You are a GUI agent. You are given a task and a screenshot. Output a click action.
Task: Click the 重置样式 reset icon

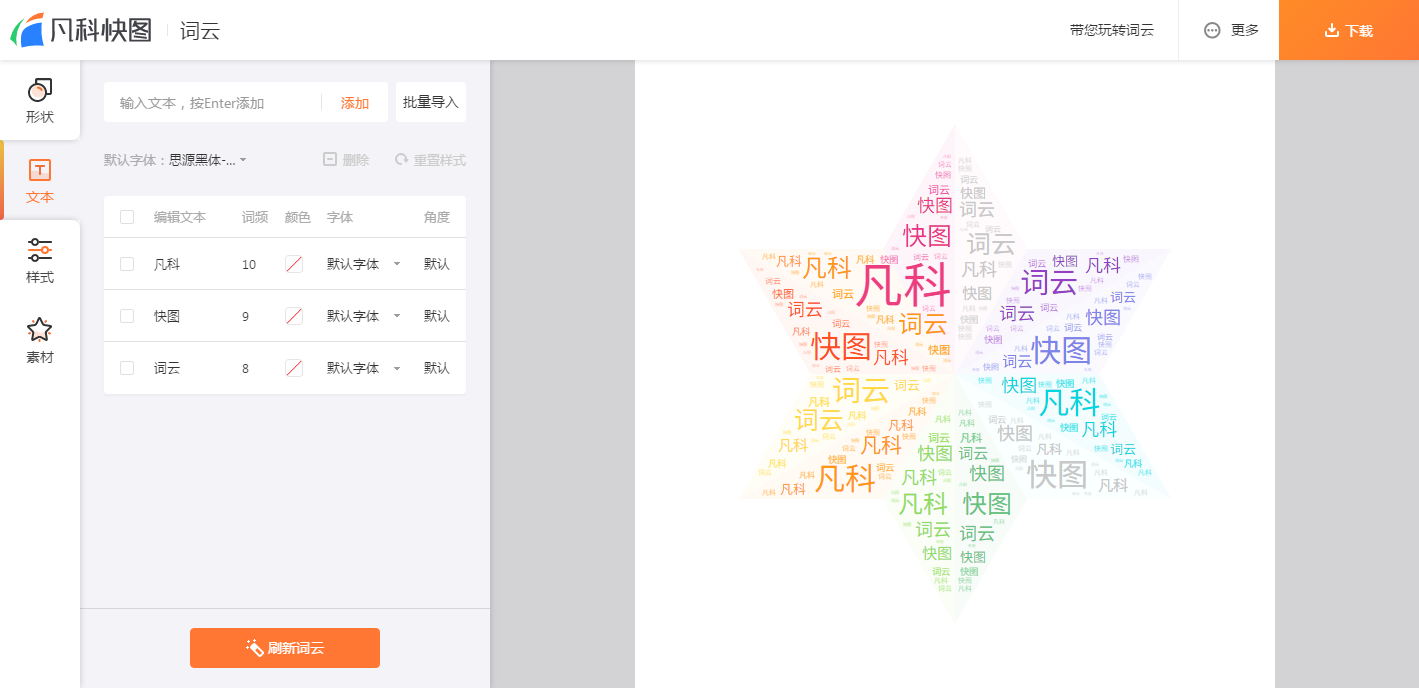[401, 159]
